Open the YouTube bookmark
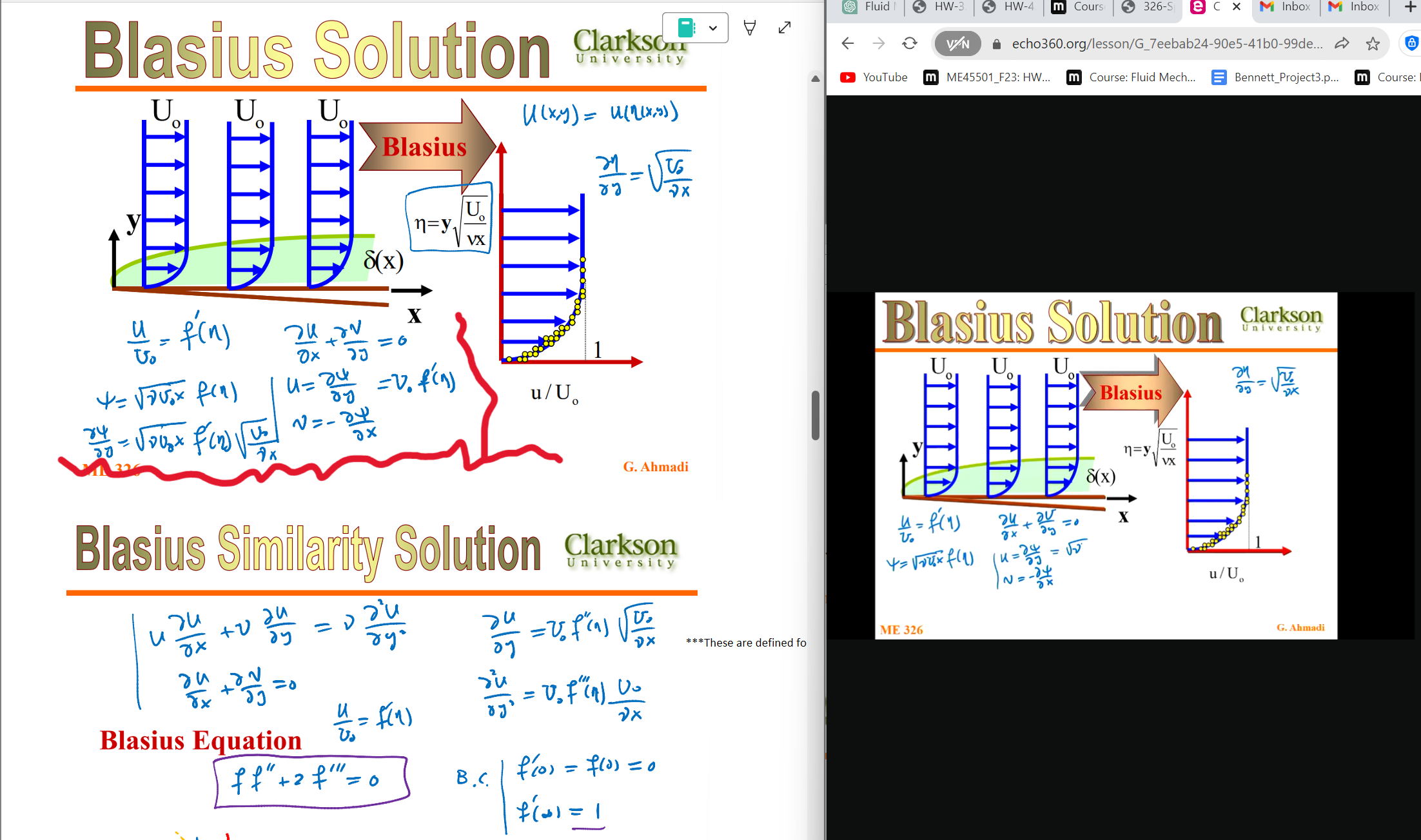 874,77
